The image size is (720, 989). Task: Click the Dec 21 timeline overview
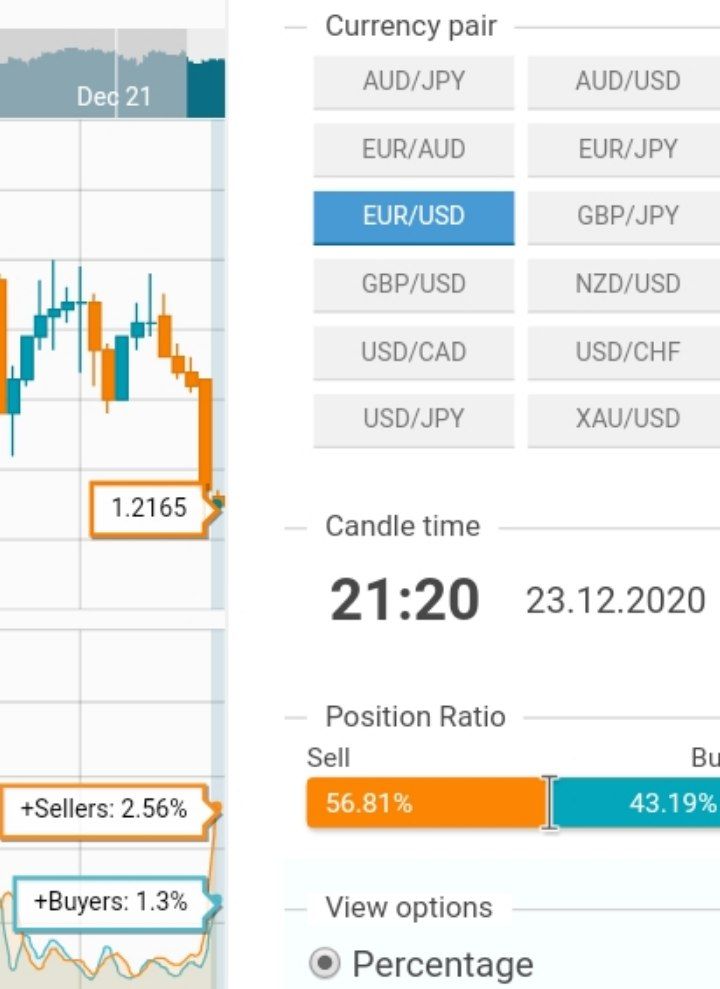[x=113, y=97]
